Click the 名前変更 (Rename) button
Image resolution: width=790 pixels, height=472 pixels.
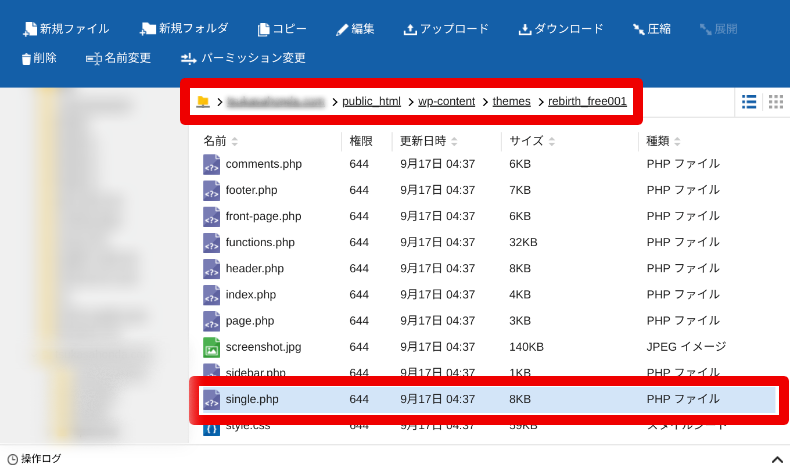tap(118, 58)
